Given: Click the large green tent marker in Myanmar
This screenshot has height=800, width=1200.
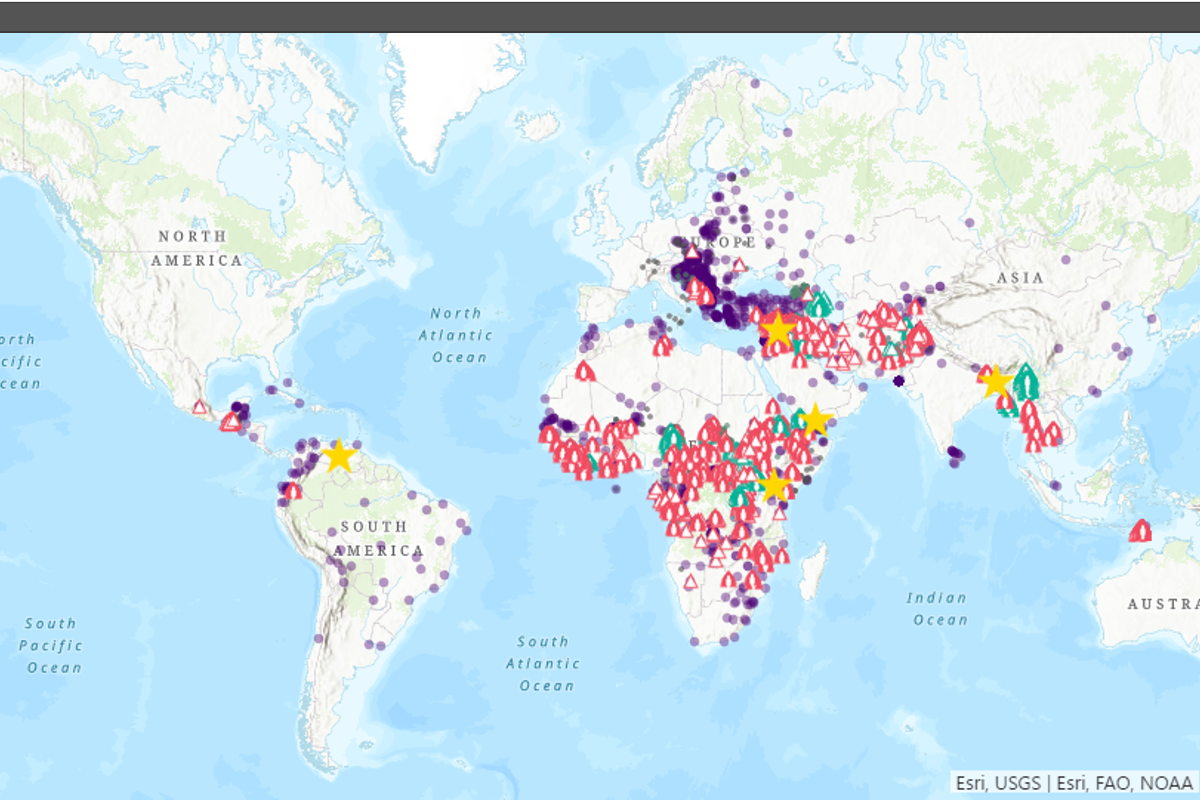Looking at the screenshot, I should click(x=1026, y=381).
